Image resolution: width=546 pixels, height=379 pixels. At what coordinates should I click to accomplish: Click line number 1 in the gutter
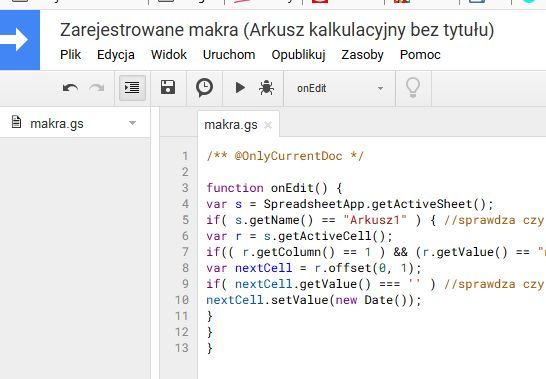[x=185, y=156]
